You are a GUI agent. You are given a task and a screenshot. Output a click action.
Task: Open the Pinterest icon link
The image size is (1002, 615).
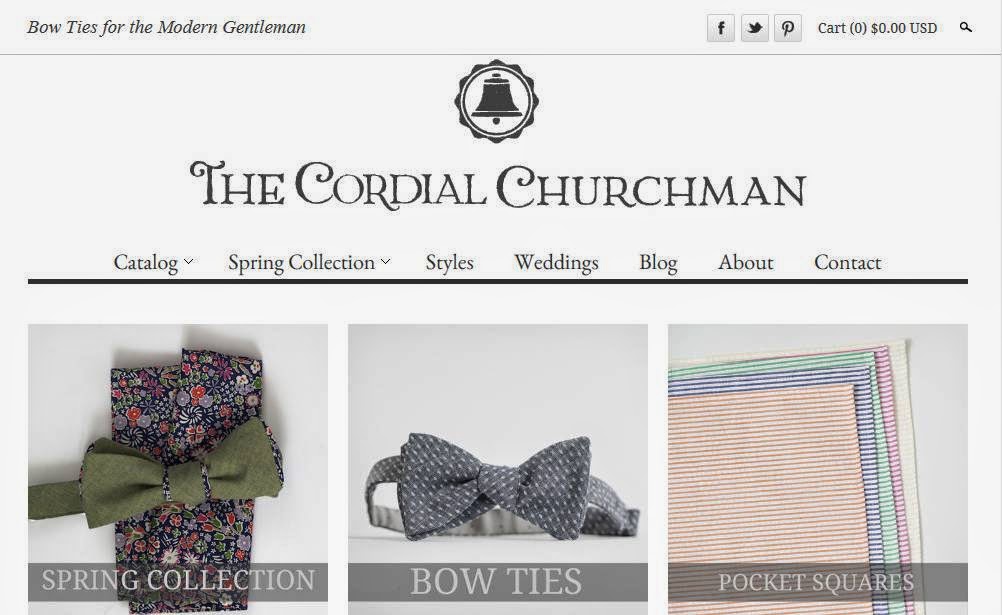tap(788, 28)
